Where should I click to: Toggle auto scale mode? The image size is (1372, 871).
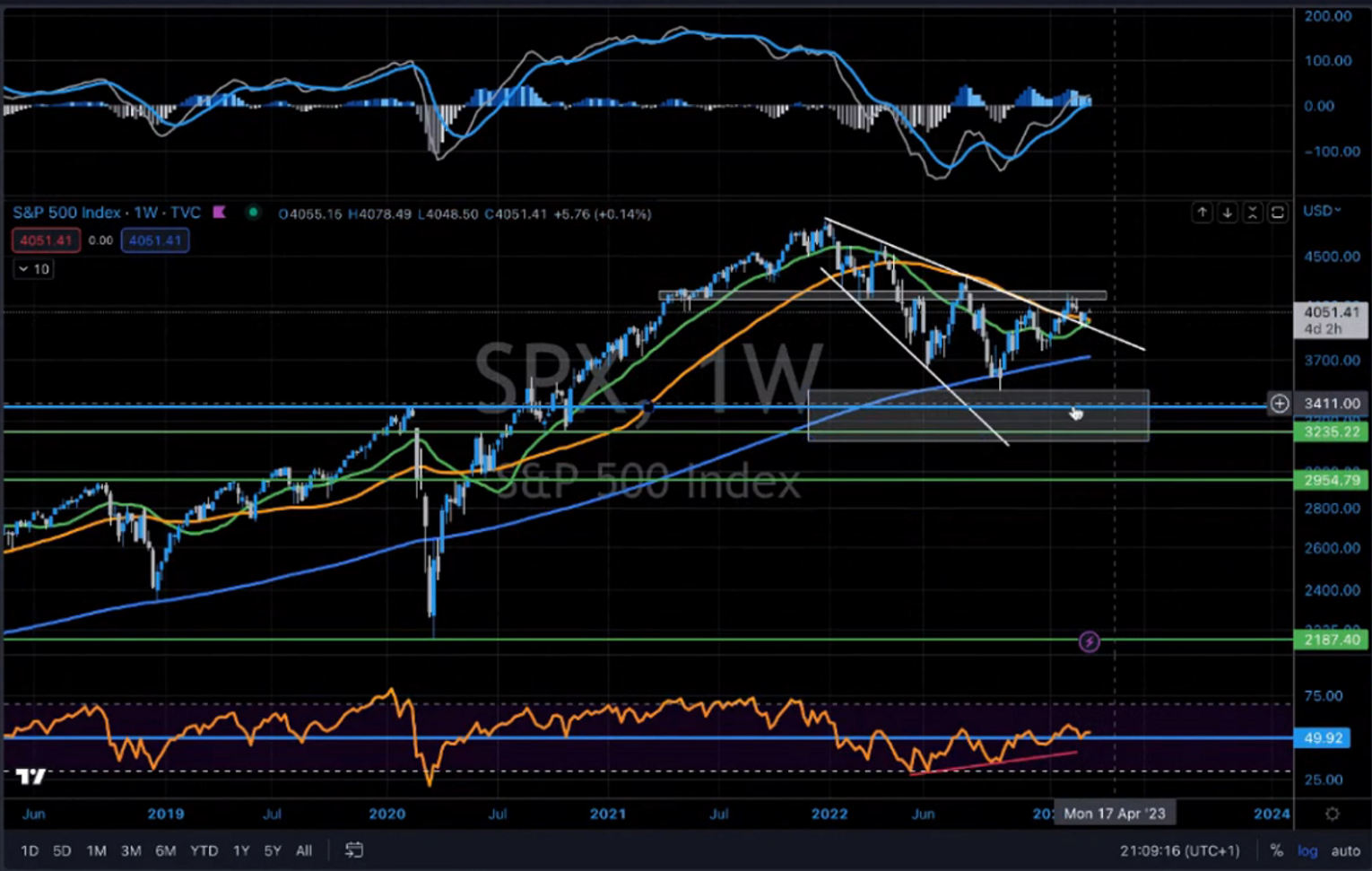click(1345, 850)
